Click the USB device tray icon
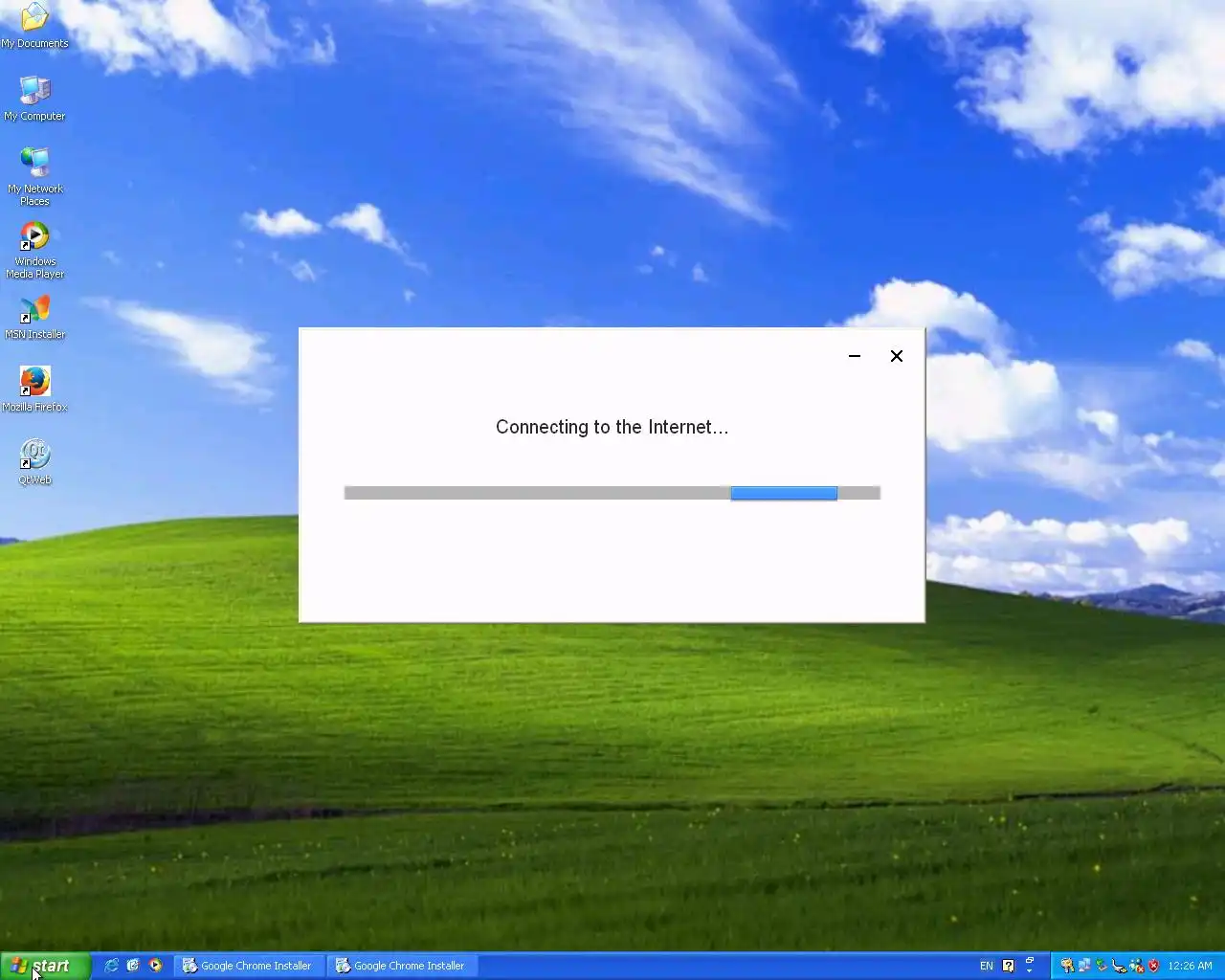Image resolution: width=1225 pixels, height=980 pixels. (1119, 967)
